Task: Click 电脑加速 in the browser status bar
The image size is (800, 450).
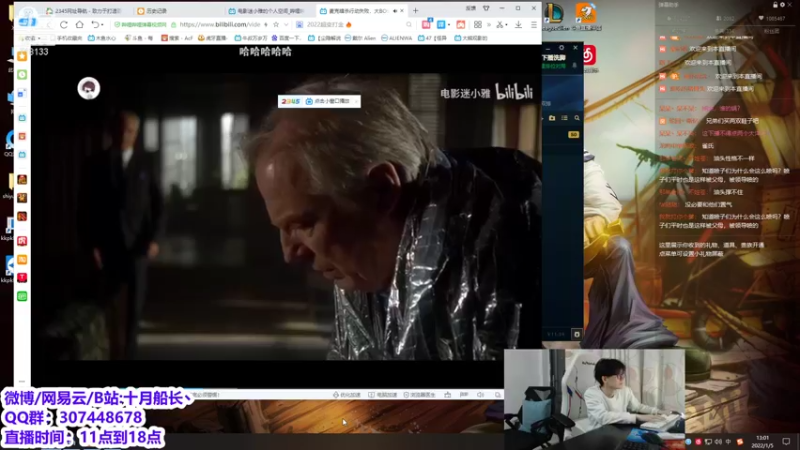Action: click(383, 395)
